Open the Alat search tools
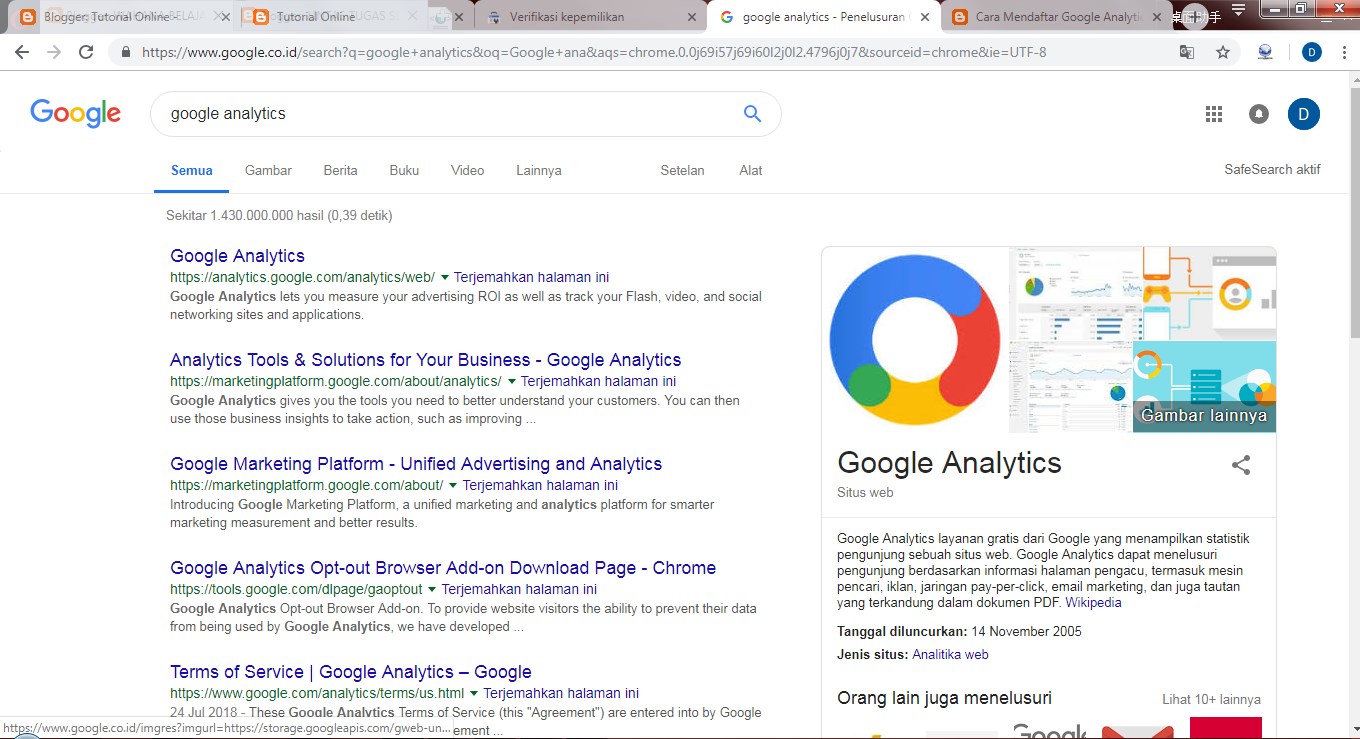This screenshot has width=1360, height=739. [751, 170]
